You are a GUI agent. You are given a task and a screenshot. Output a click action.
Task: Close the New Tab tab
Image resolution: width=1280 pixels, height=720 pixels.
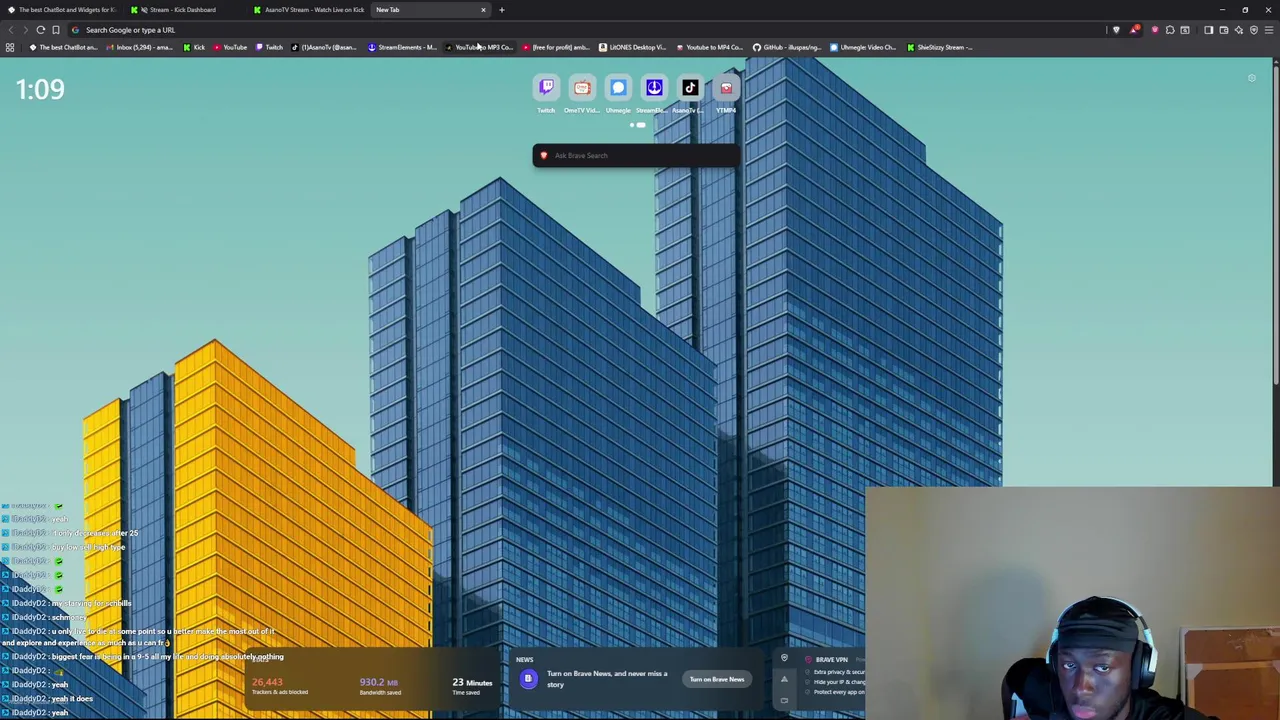coord(483,10)
